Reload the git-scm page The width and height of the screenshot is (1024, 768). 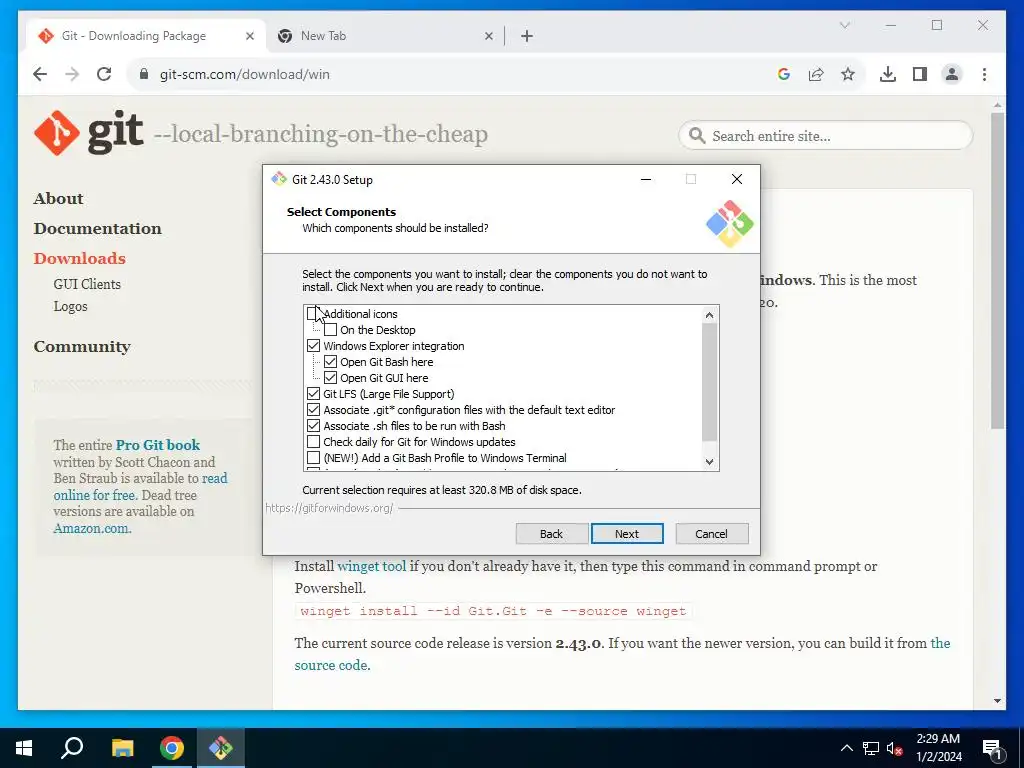click(104, 74)
